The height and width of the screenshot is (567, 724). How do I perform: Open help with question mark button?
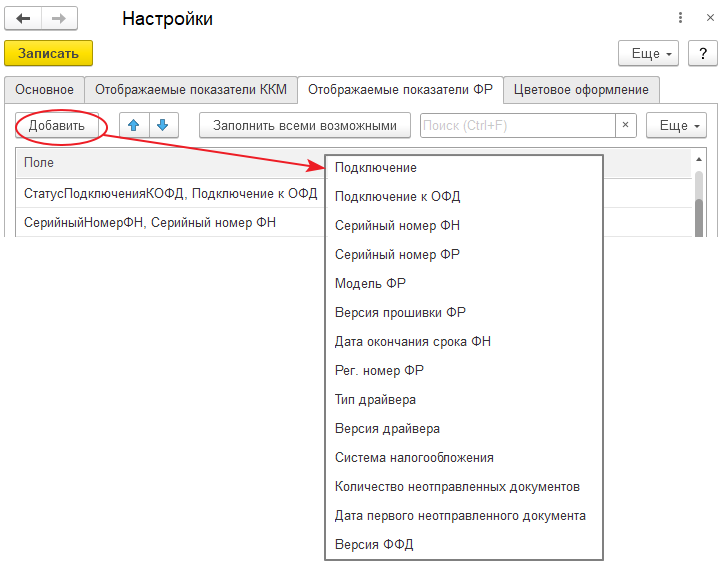(703, 52)
